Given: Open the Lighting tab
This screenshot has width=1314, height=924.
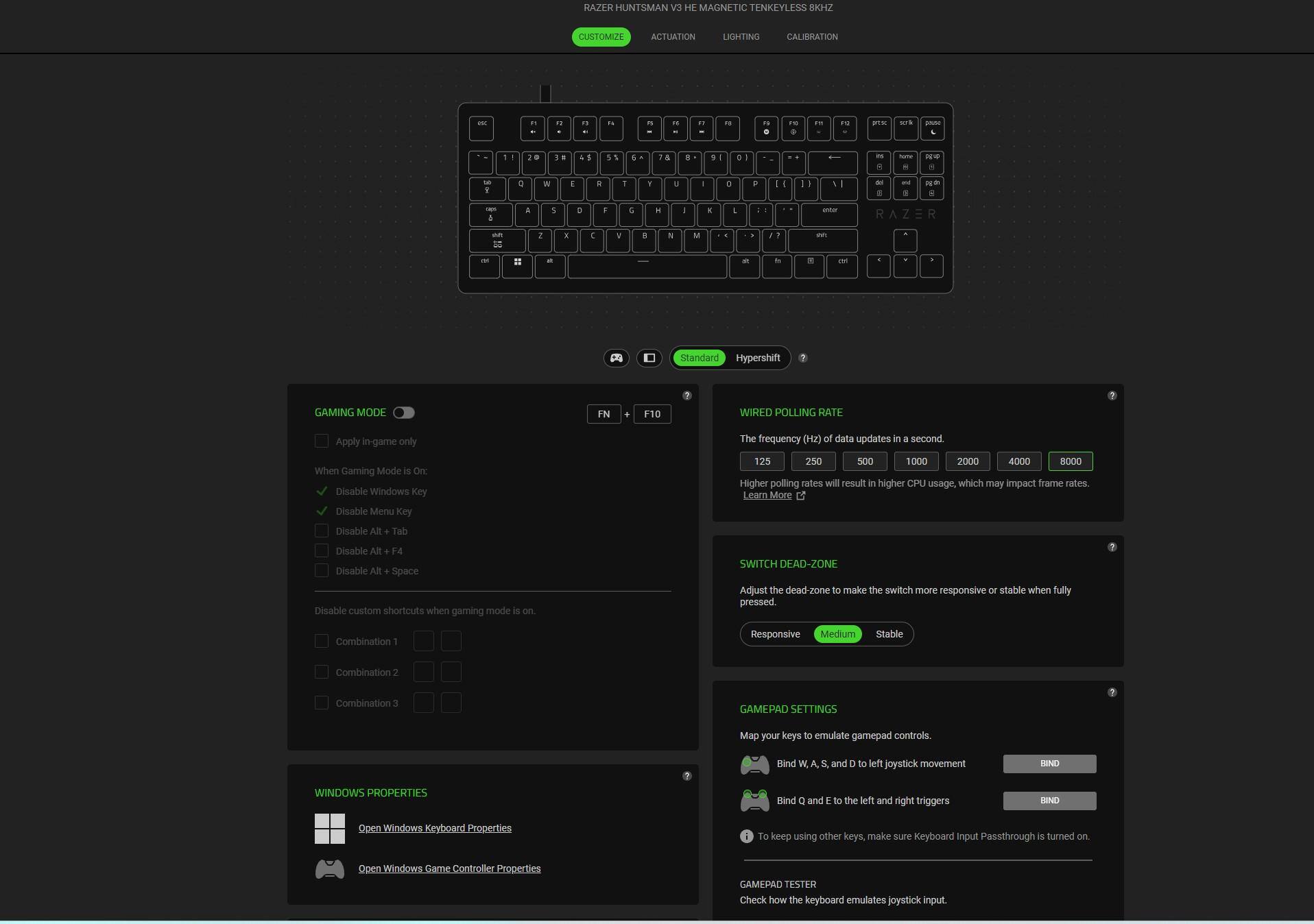Looking at the screenshot, I should tap(741, 37).
